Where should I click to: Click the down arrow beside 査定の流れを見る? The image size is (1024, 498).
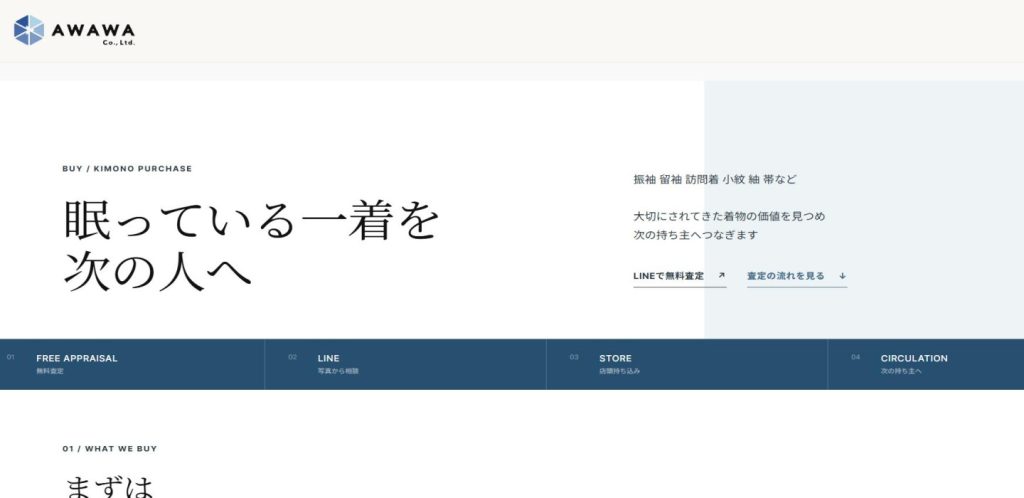[x=842, y=275]
